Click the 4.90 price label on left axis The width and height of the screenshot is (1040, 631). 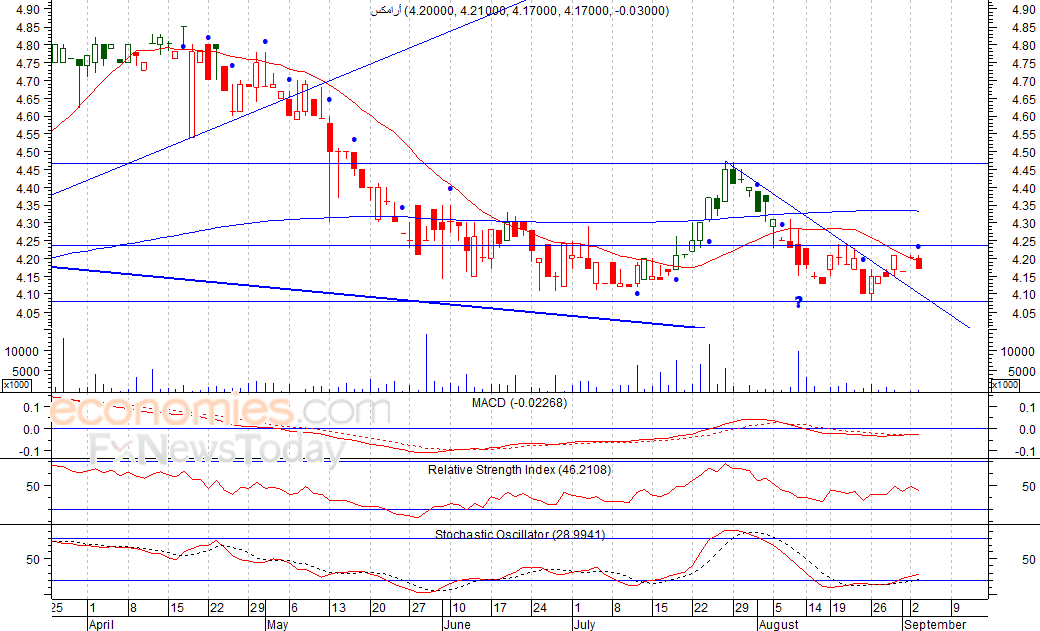(27, 9)
